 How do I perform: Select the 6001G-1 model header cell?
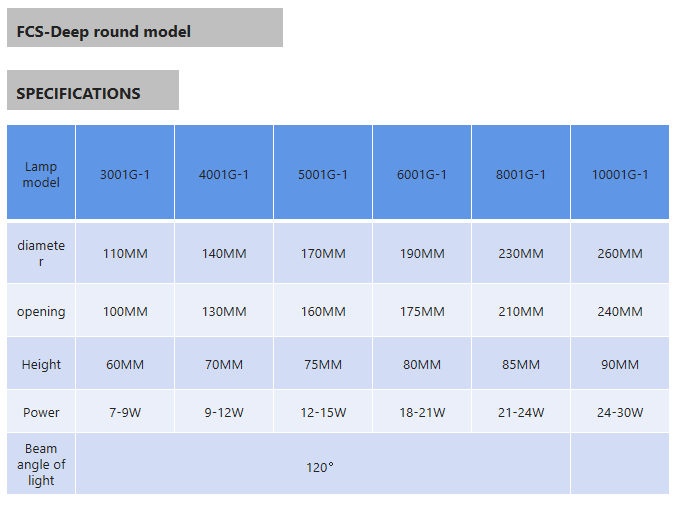click(422, 174)
